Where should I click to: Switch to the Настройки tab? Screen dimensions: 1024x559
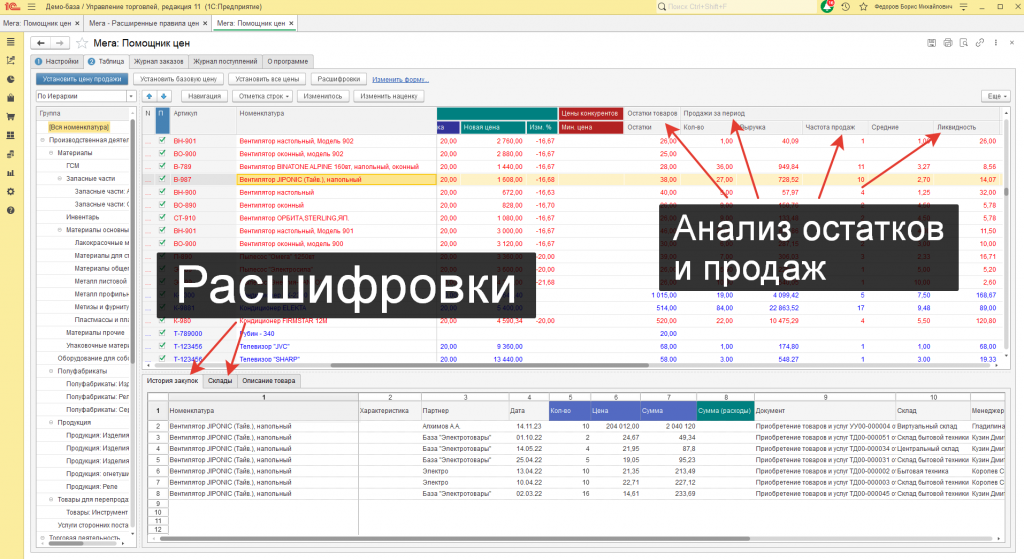[57, 61]
